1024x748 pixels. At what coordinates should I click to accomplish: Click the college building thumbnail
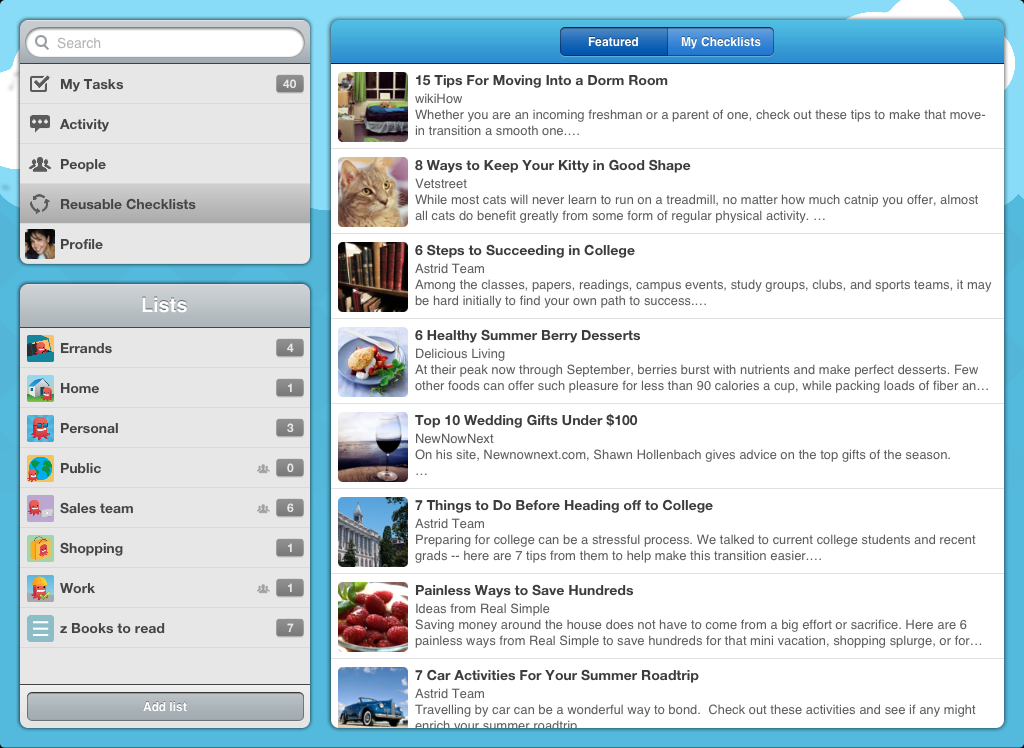pyautogui.click(x=373, y=531)
